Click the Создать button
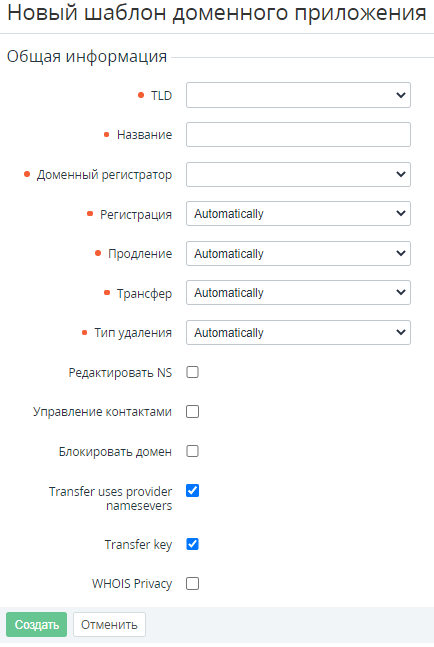Image resolution: width=434 pixels, height=647 pixels. (x=36, y=625)
